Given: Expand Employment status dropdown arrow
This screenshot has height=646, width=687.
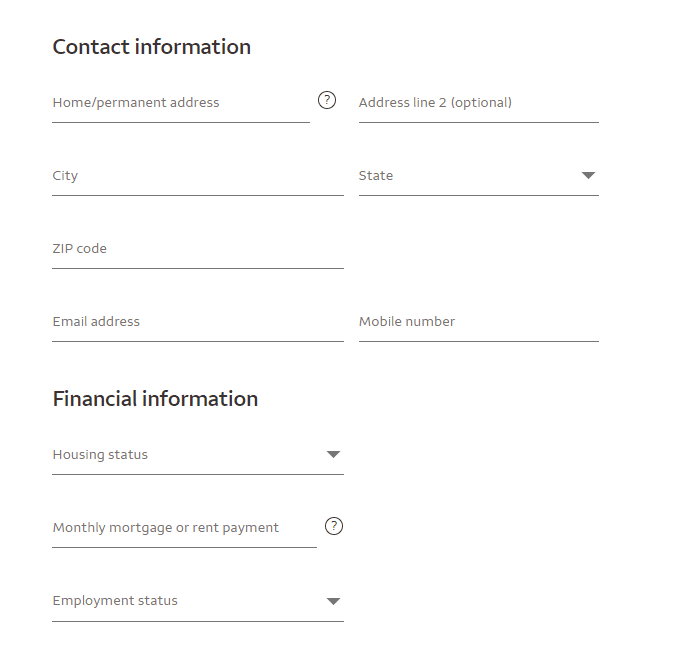Looking at the screenshot, I should pyautogui.click(x=334, y=601).
